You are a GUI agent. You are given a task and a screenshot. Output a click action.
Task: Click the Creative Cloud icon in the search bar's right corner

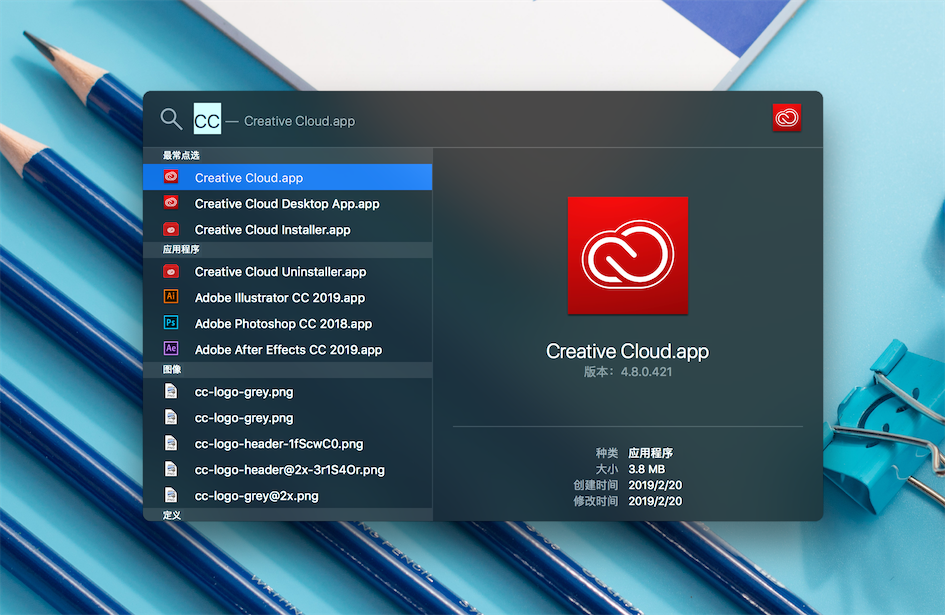click(786, 118)
